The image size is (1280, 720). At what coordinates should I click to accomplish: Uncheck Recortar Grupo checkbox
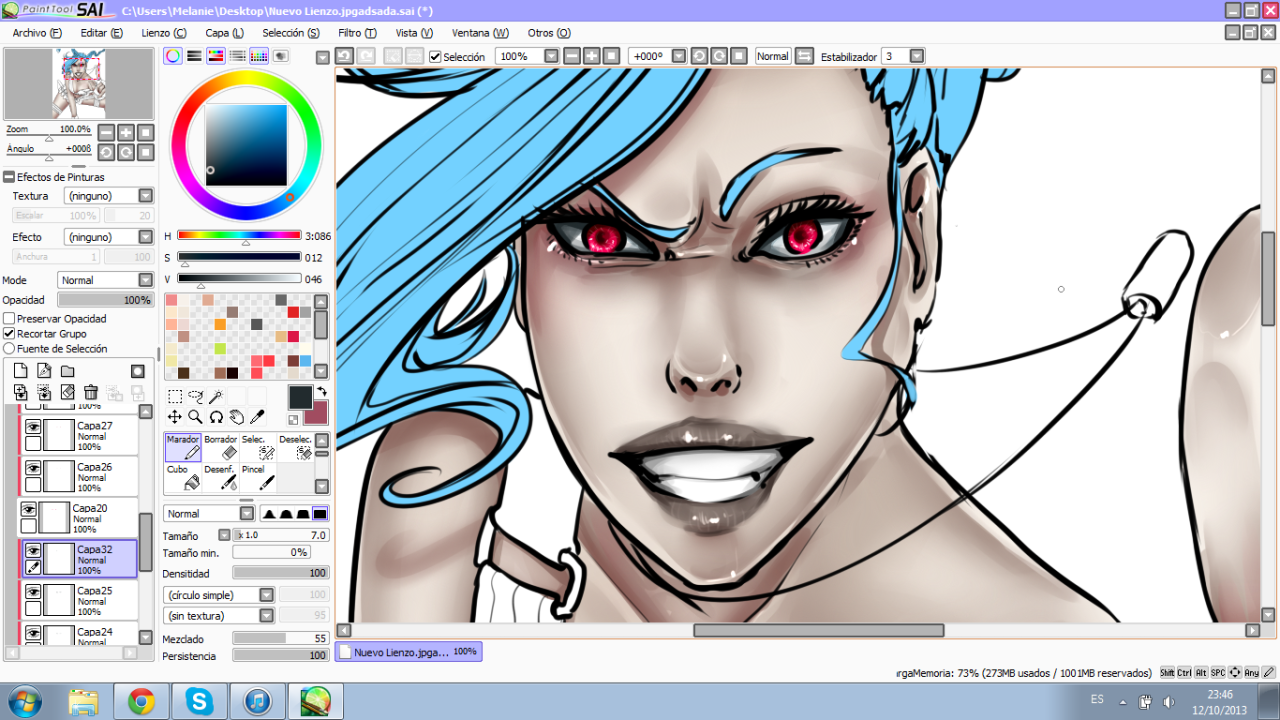click(9, 334)
